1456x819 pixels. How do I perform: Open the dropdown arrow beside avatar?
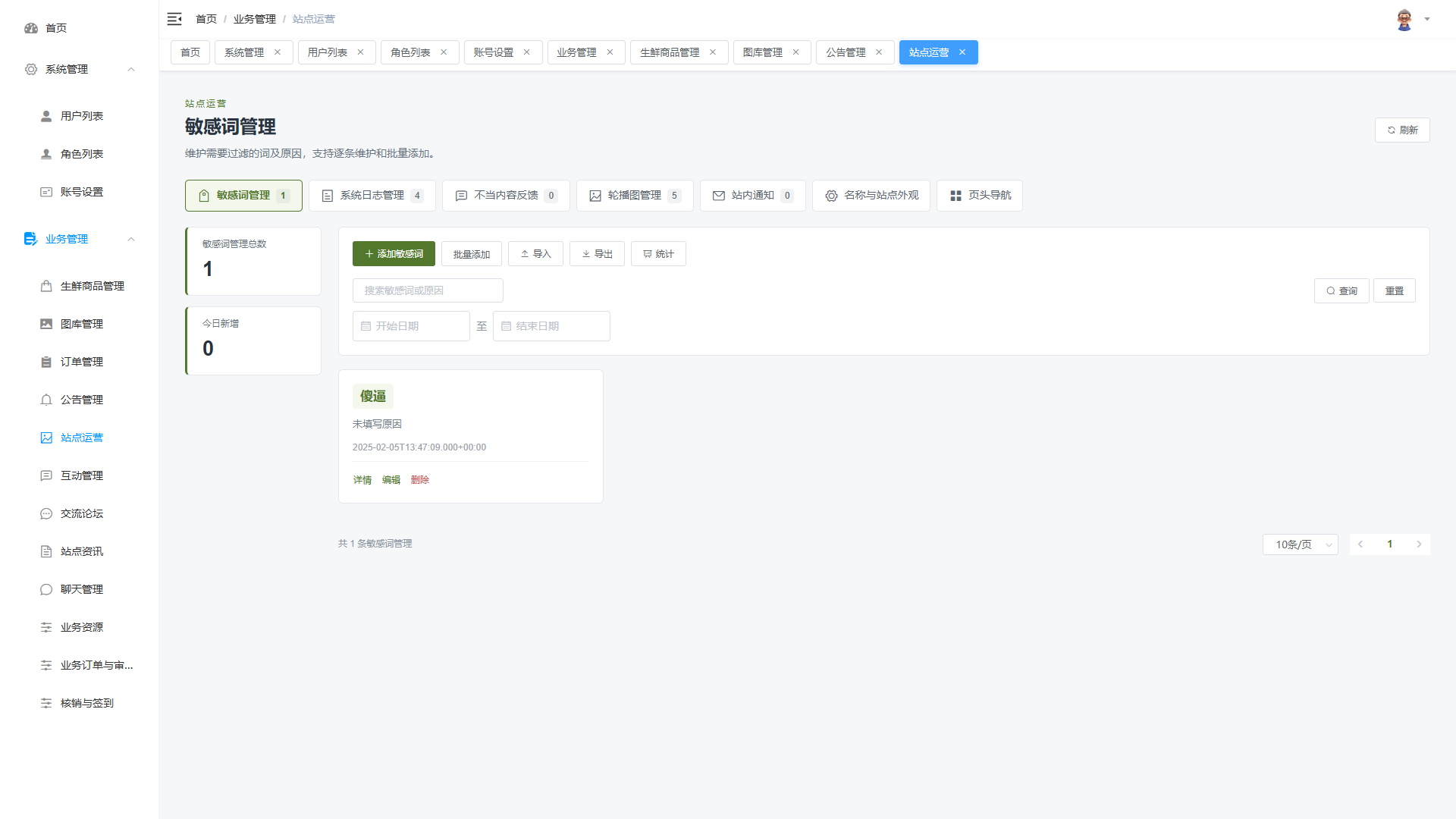coord(1427,20)
